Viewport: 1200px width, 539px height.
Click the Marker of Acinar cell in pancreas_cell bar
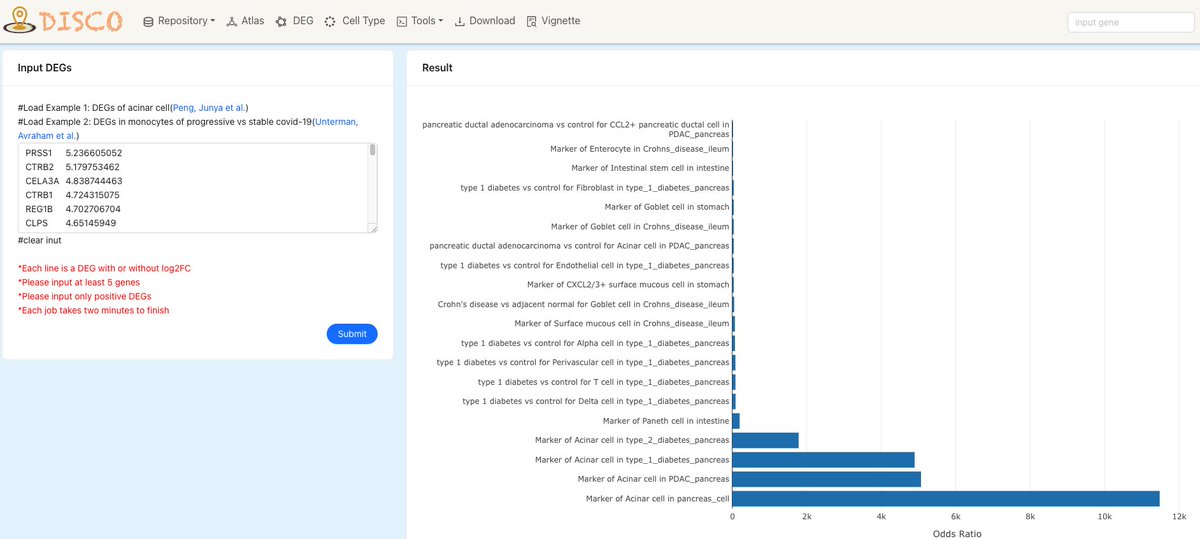point(946,498)
